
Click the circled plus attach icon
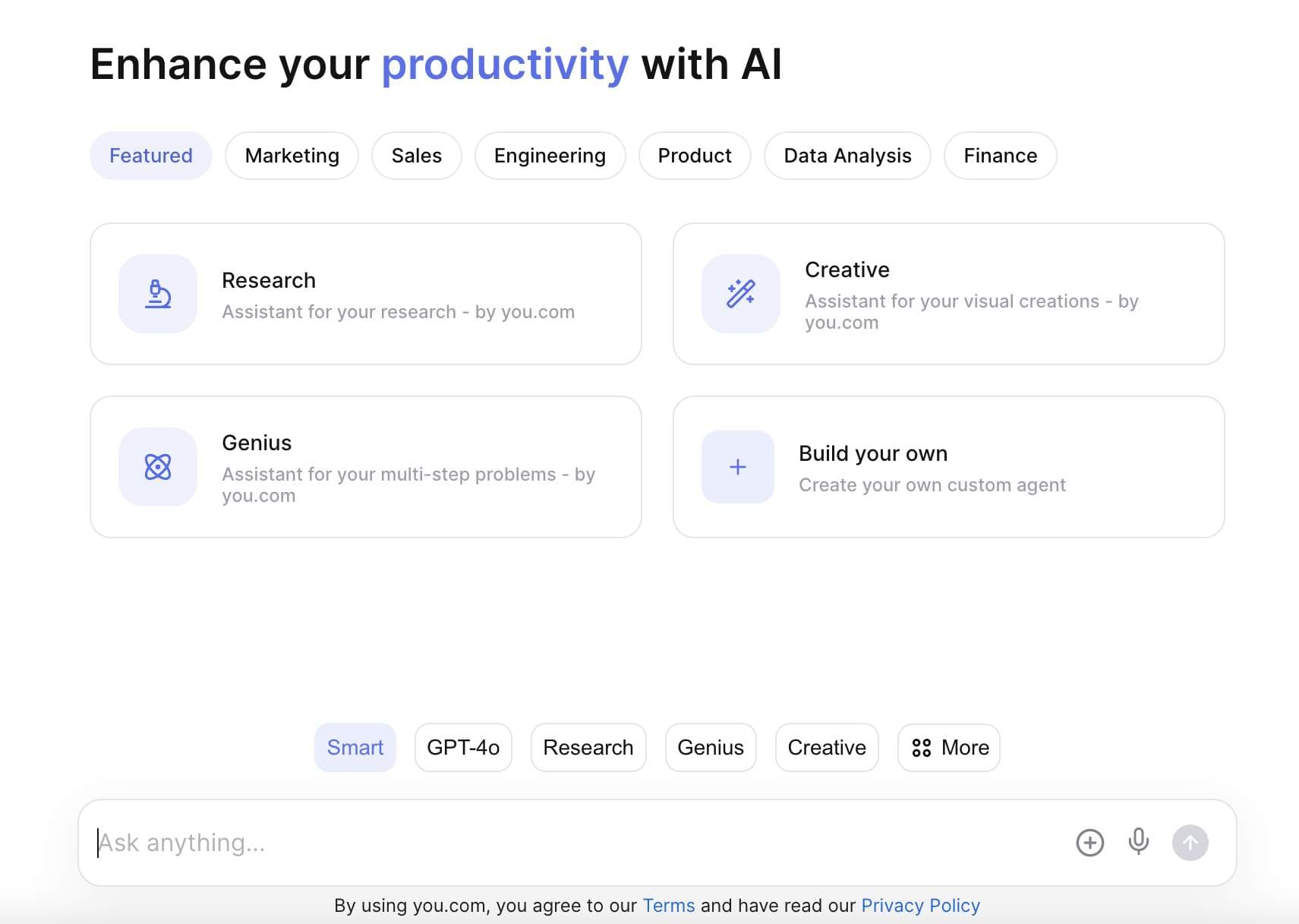1090,843
